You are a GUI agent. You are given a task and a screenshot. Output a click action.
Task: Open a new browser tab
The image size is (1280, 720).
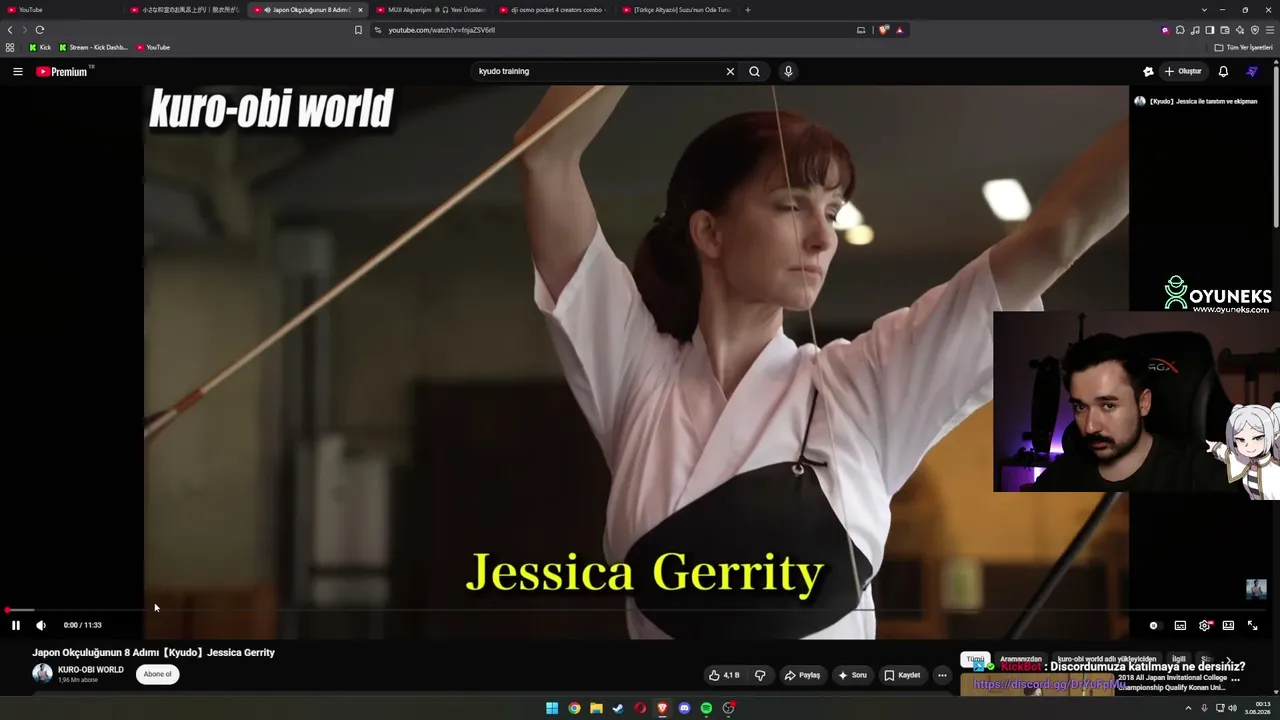pos(748,10)
